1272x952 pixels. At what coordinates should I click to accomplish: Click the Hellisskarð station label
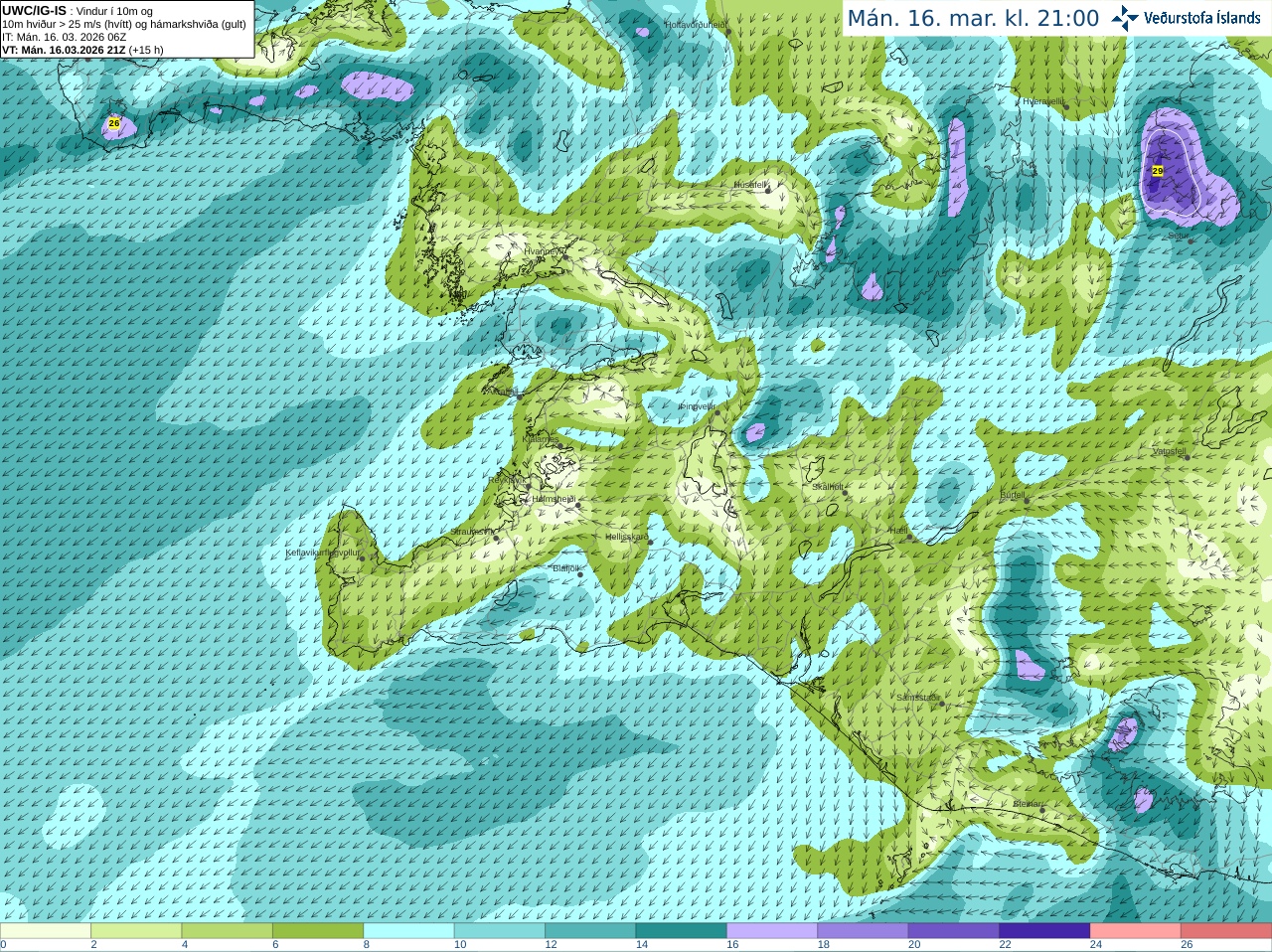(x=627, y=537)
